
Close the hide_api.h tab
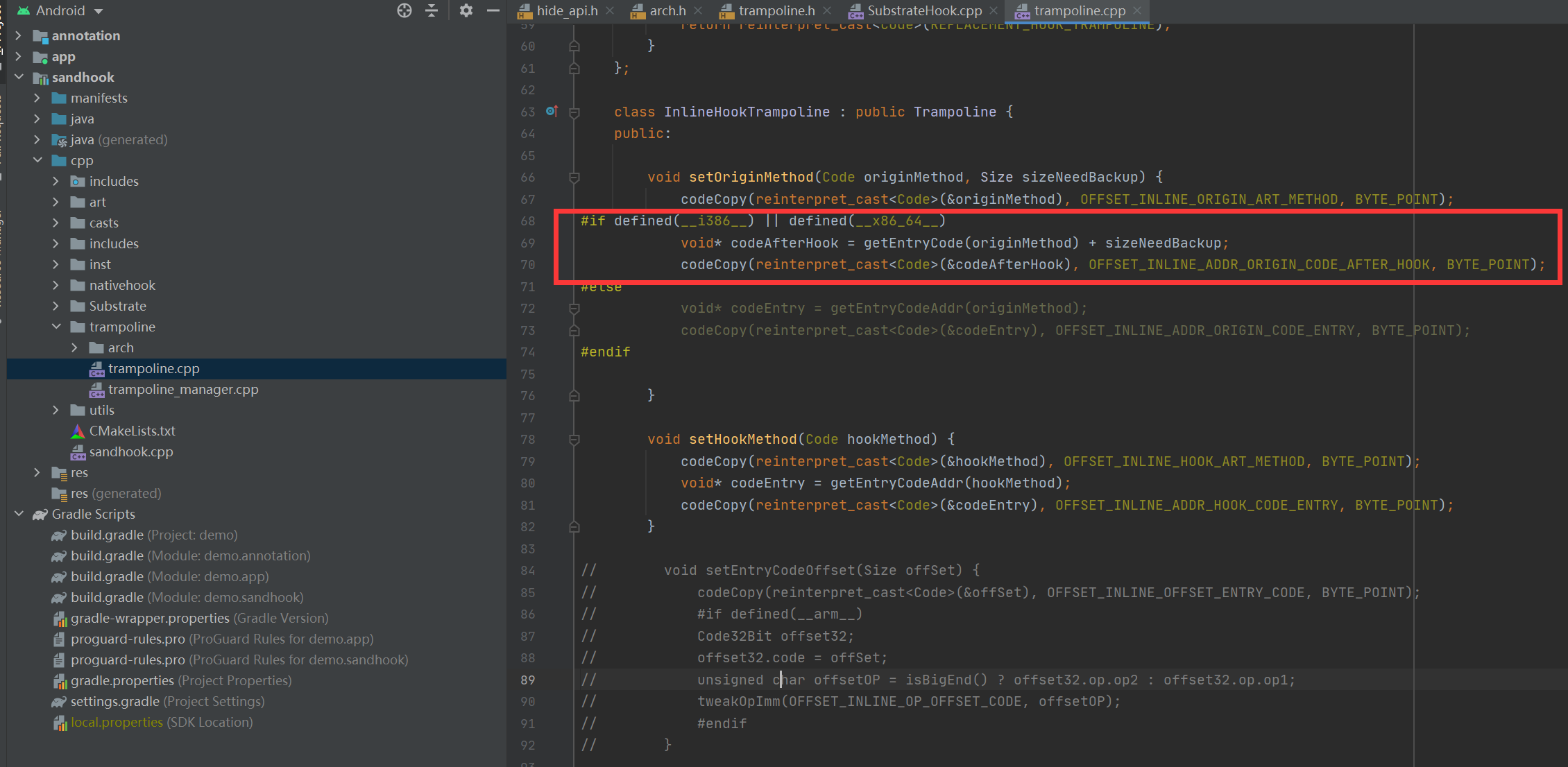coord(610,10)
